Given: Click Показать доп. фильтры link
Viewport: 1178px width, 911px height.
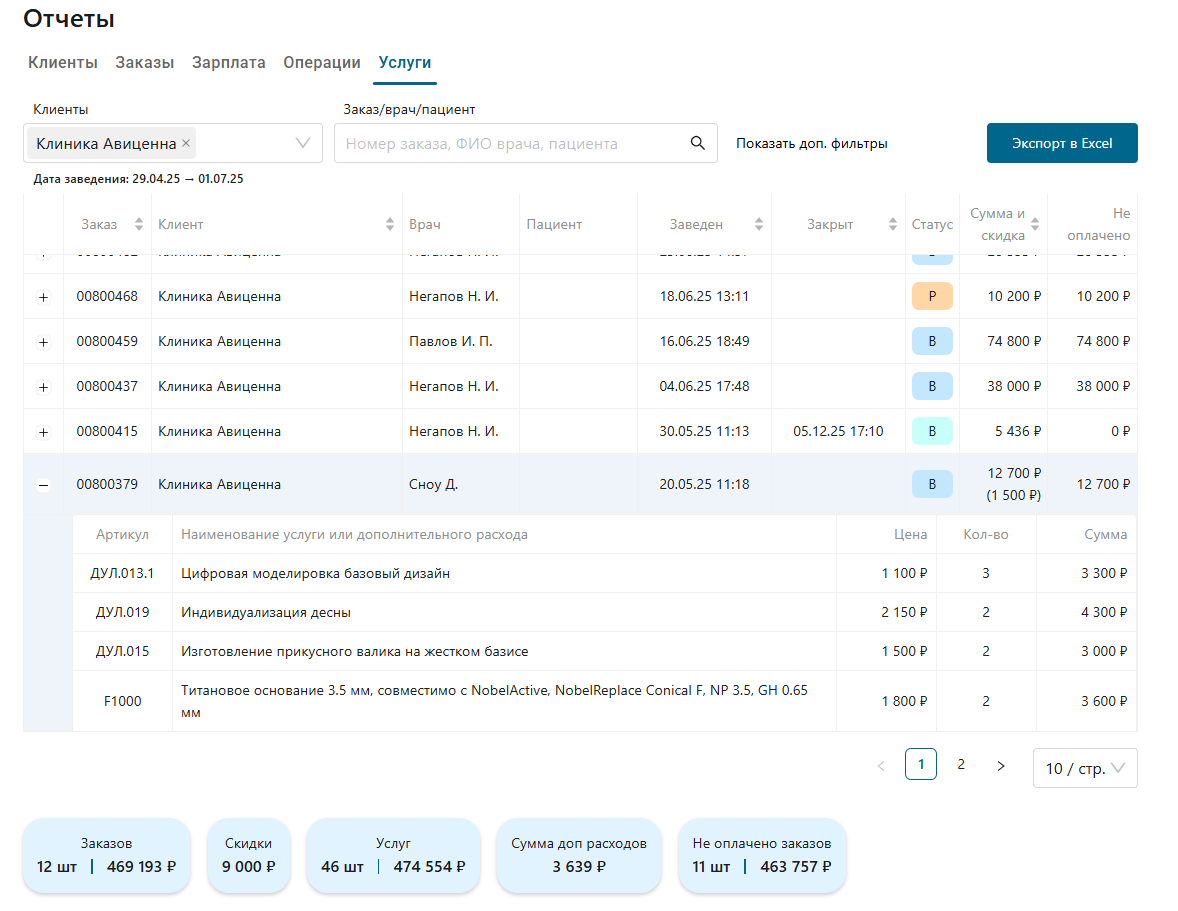Looking at the screenshot, I should tap(811, 143).
